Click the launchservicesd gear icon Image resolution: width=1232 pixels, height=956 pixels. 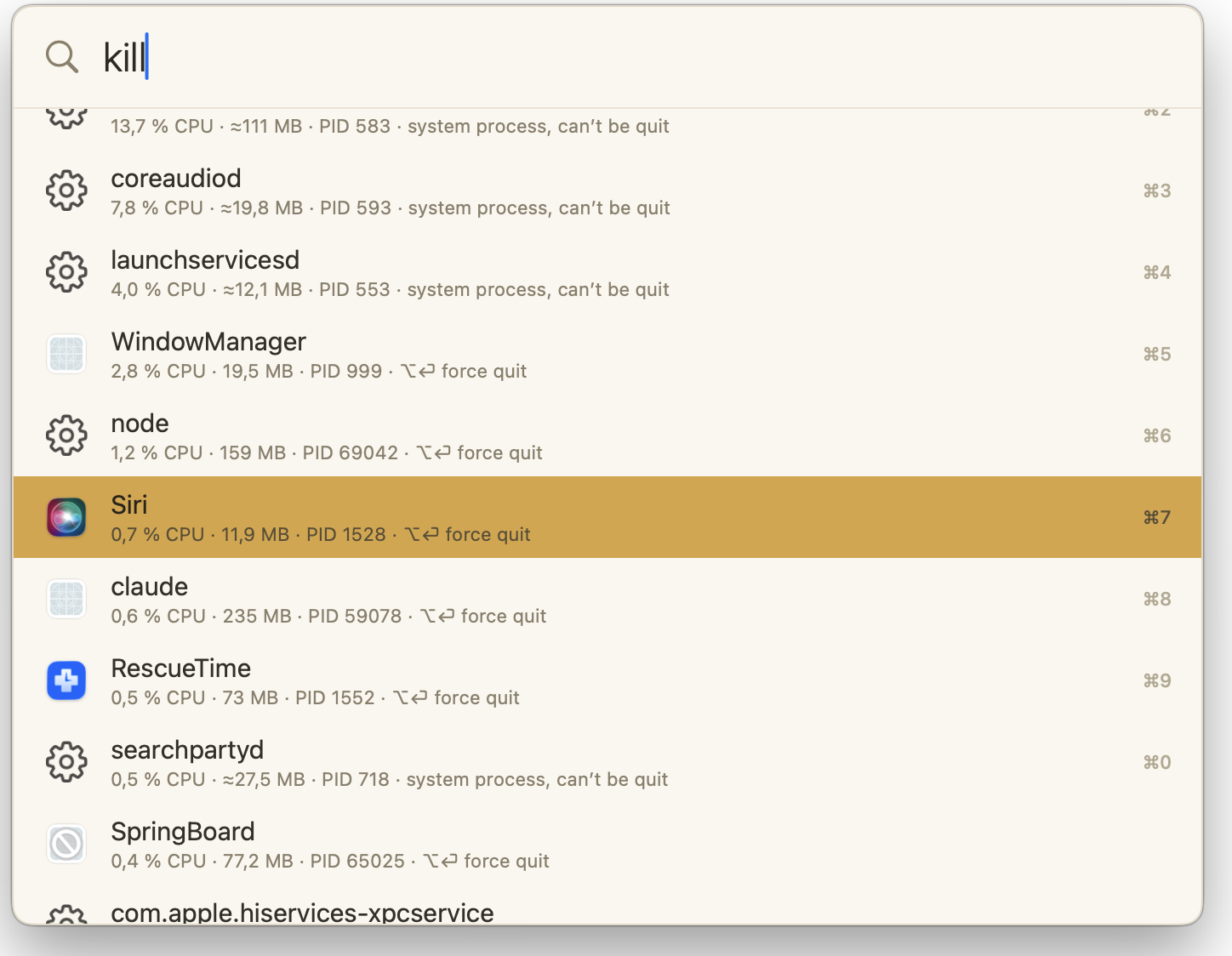coord(66,272)
